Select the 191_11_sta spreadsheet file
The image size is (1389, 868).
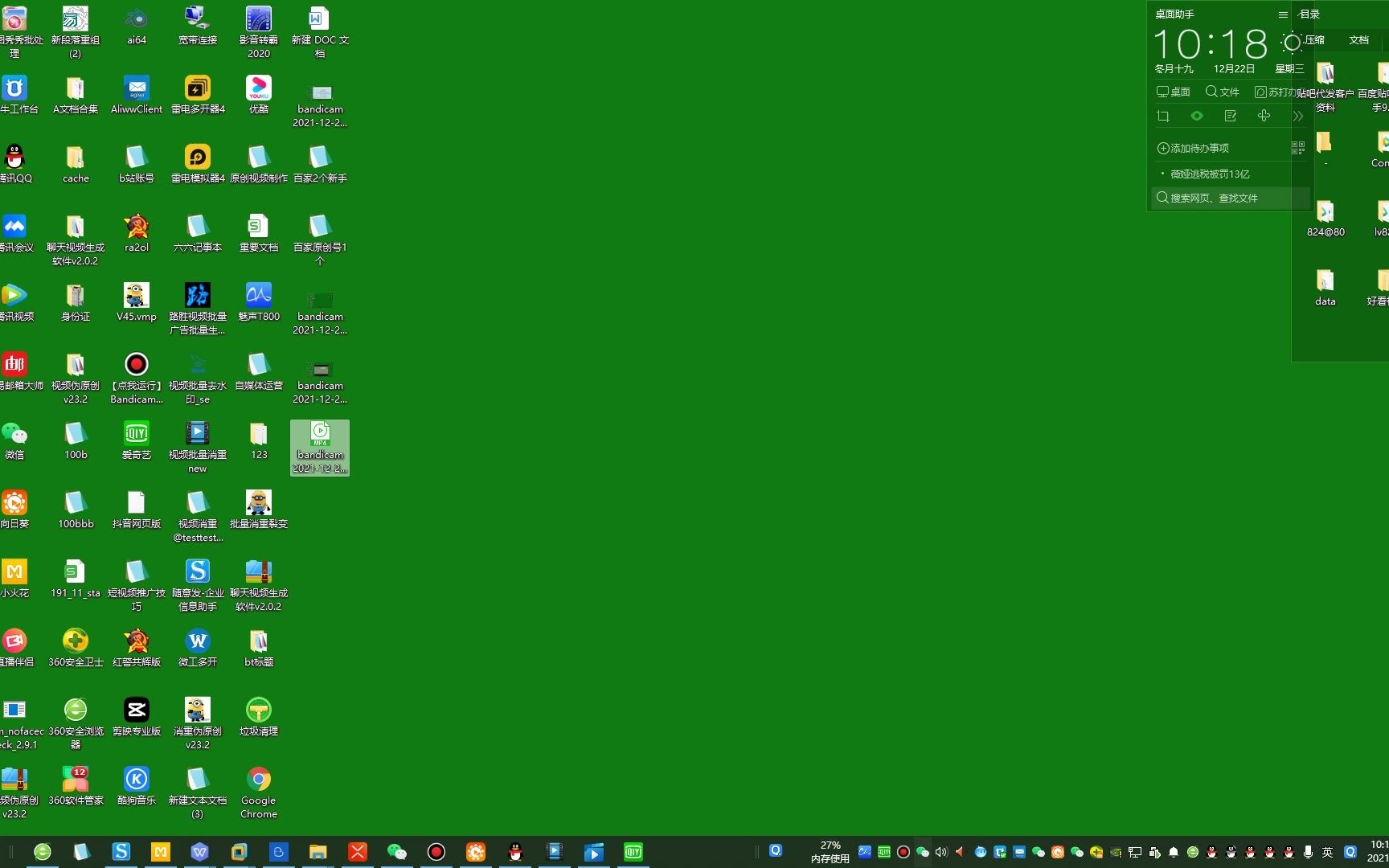point(76,579)
